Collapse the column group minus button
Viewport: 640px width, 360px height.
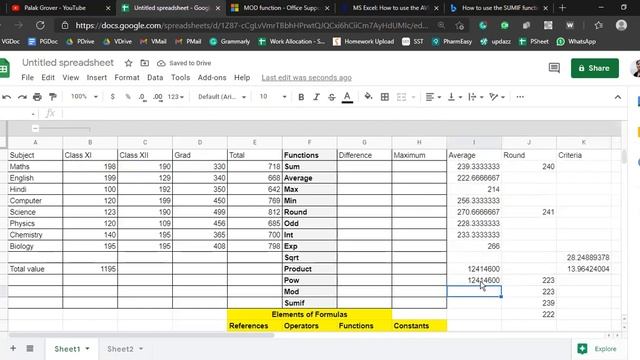pos(36,129)
